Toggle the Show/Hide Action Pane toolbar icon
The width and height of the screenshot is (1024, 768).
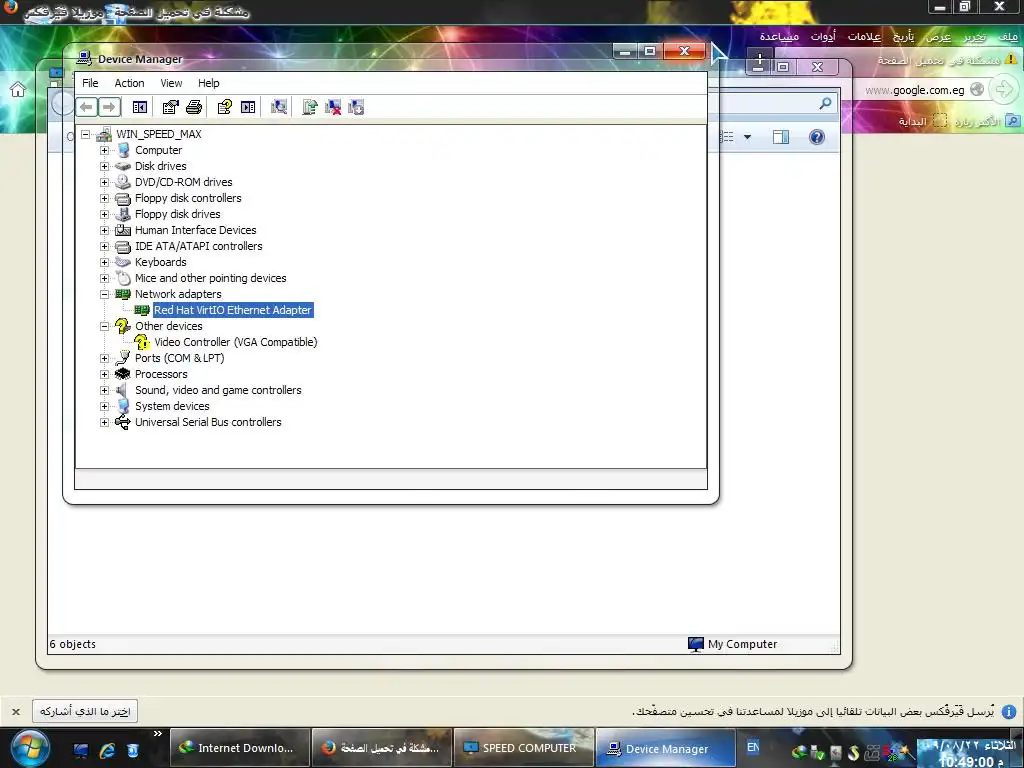[248, 107]
